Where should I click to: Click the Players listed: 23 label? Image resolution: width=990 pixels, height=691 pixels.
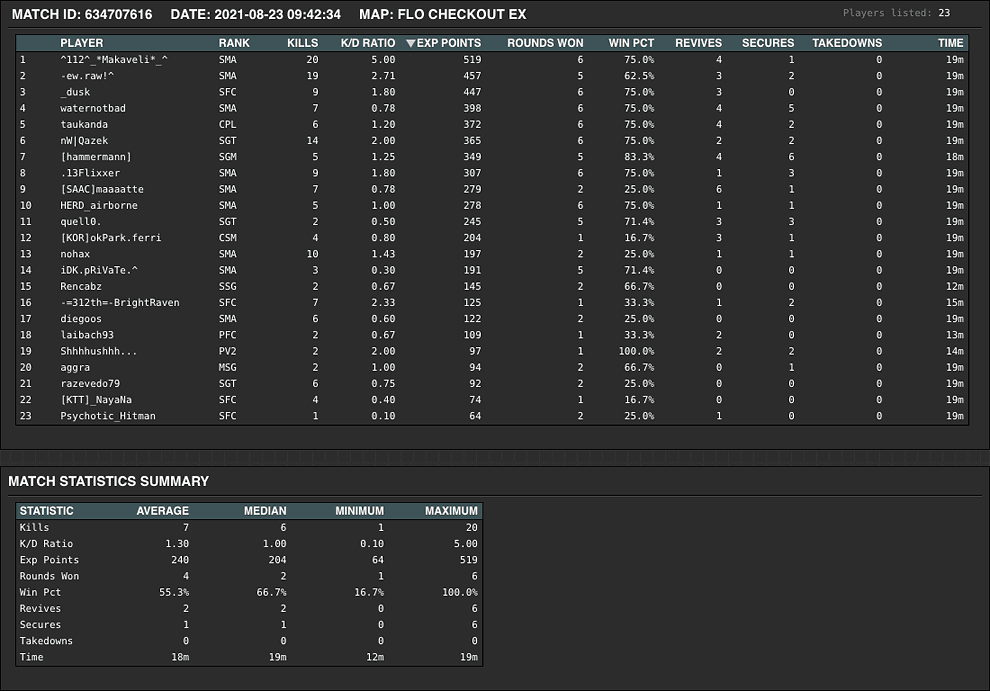click(x=896, y=13)
